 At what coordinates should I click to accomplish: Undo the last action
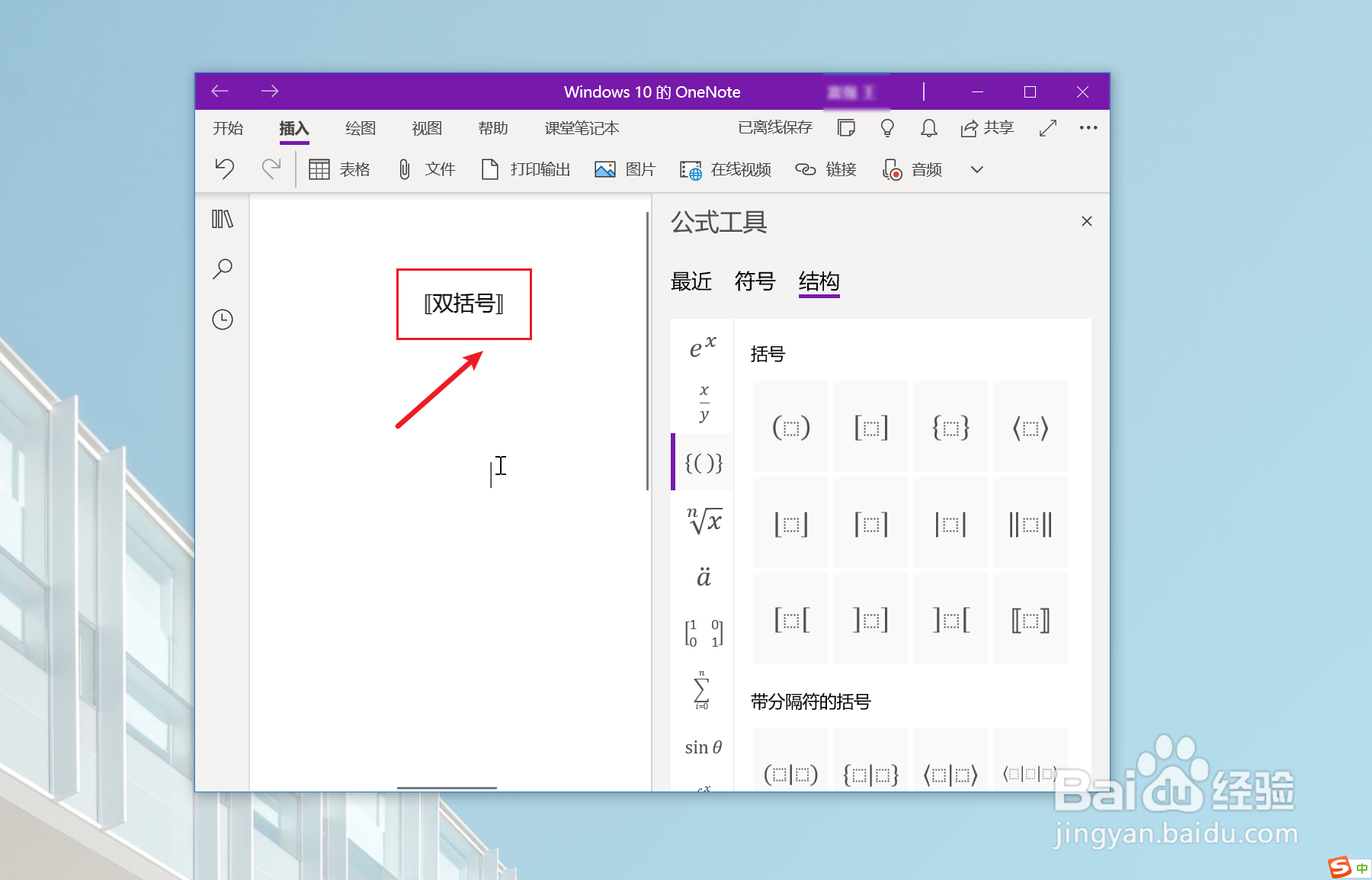(225, 169)
